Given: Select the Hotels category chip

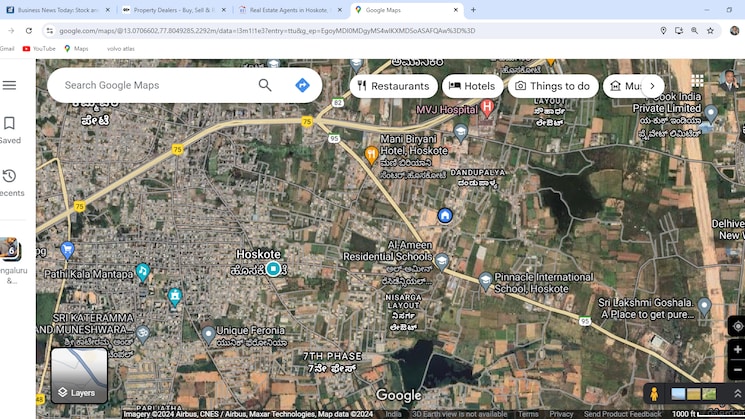Looking at the screenshot, I should pyautogui.click(x=471, y=86).
